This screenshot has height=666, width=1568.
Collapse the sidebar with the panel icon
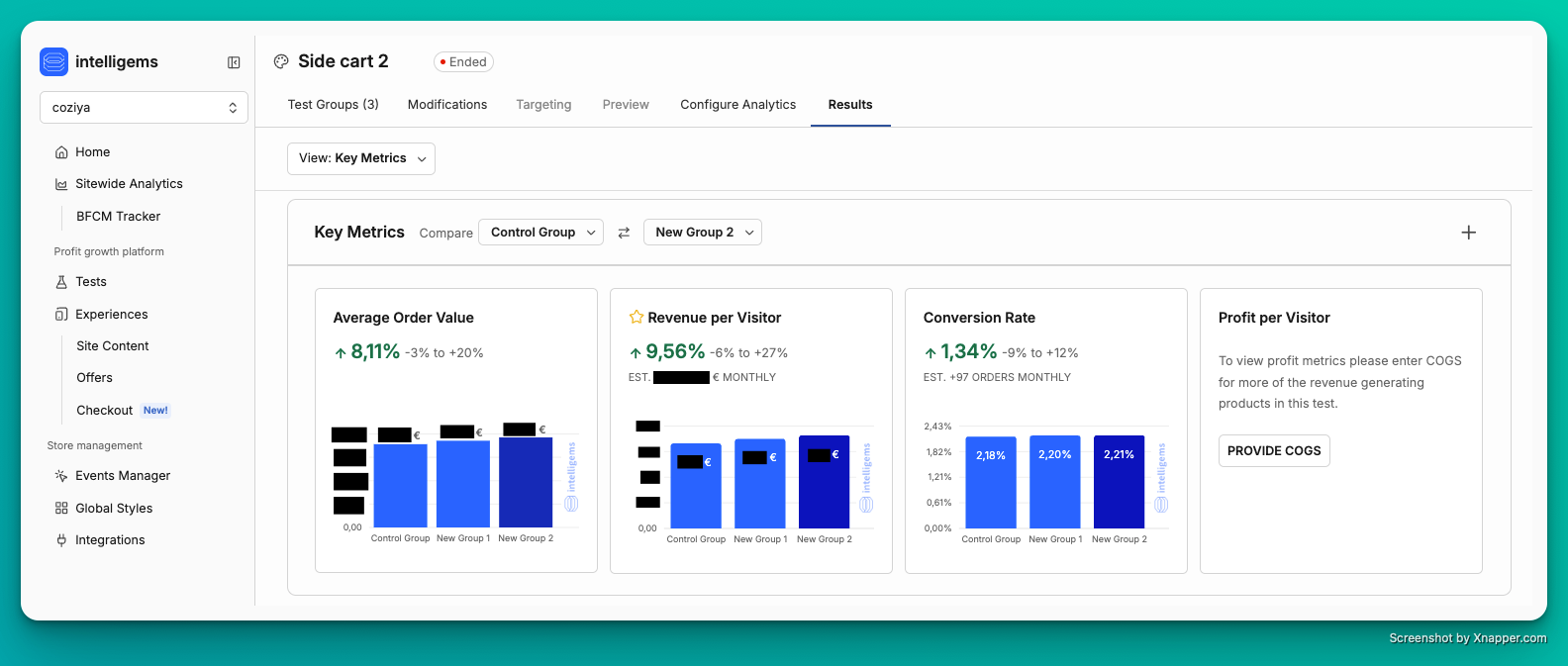[x=234, y=62]
